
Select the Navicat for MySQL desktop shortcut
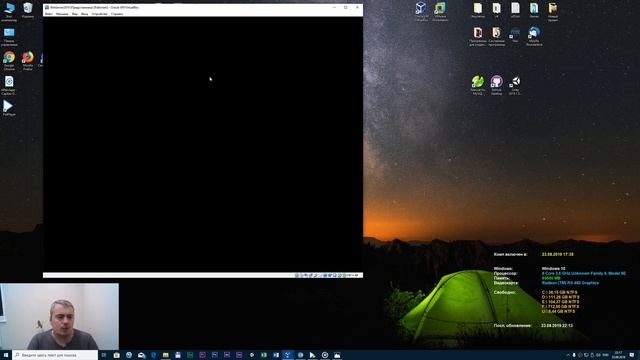(478, 86)
